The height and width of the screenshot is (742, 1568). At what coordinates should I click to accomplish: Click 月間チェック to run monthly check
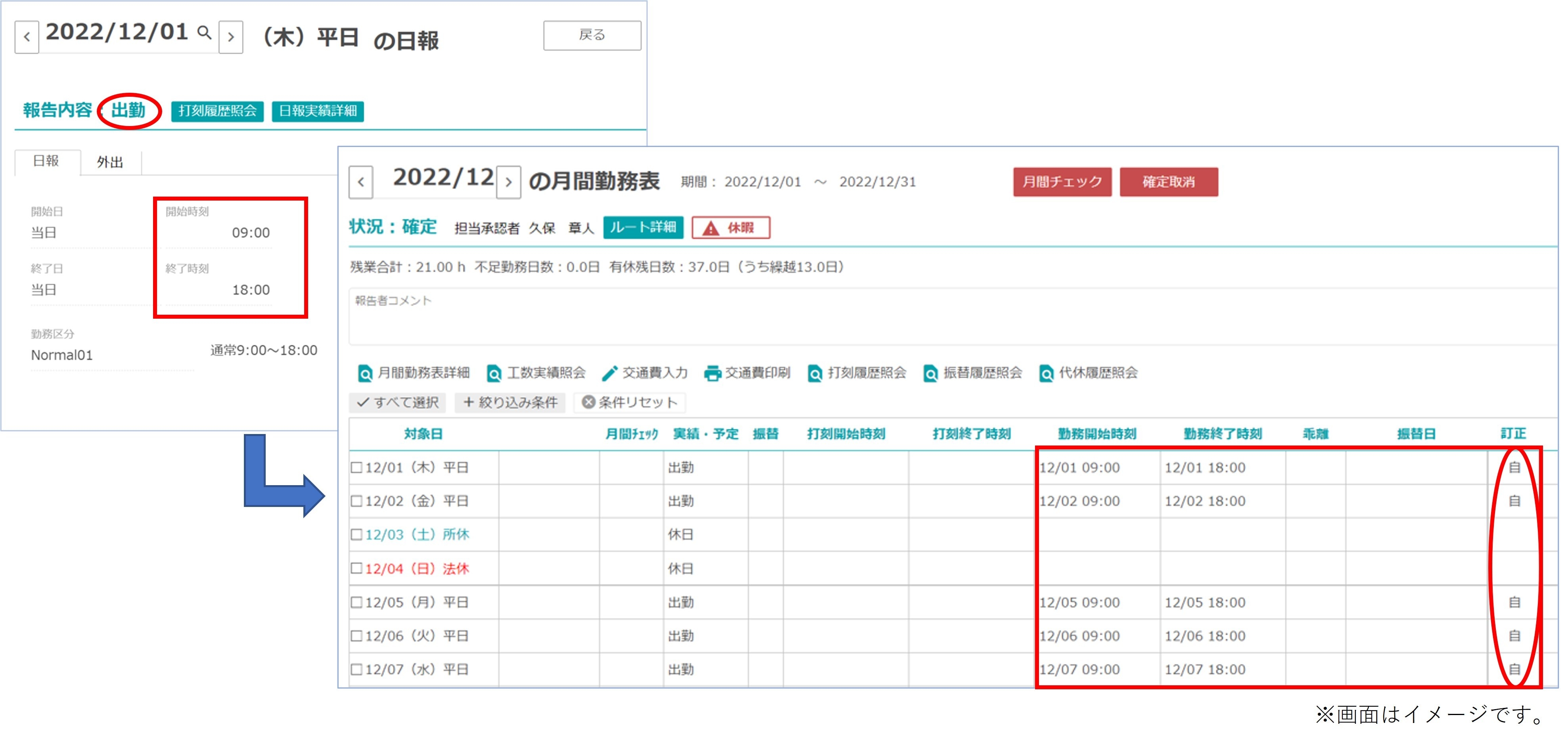[1063, 181]
